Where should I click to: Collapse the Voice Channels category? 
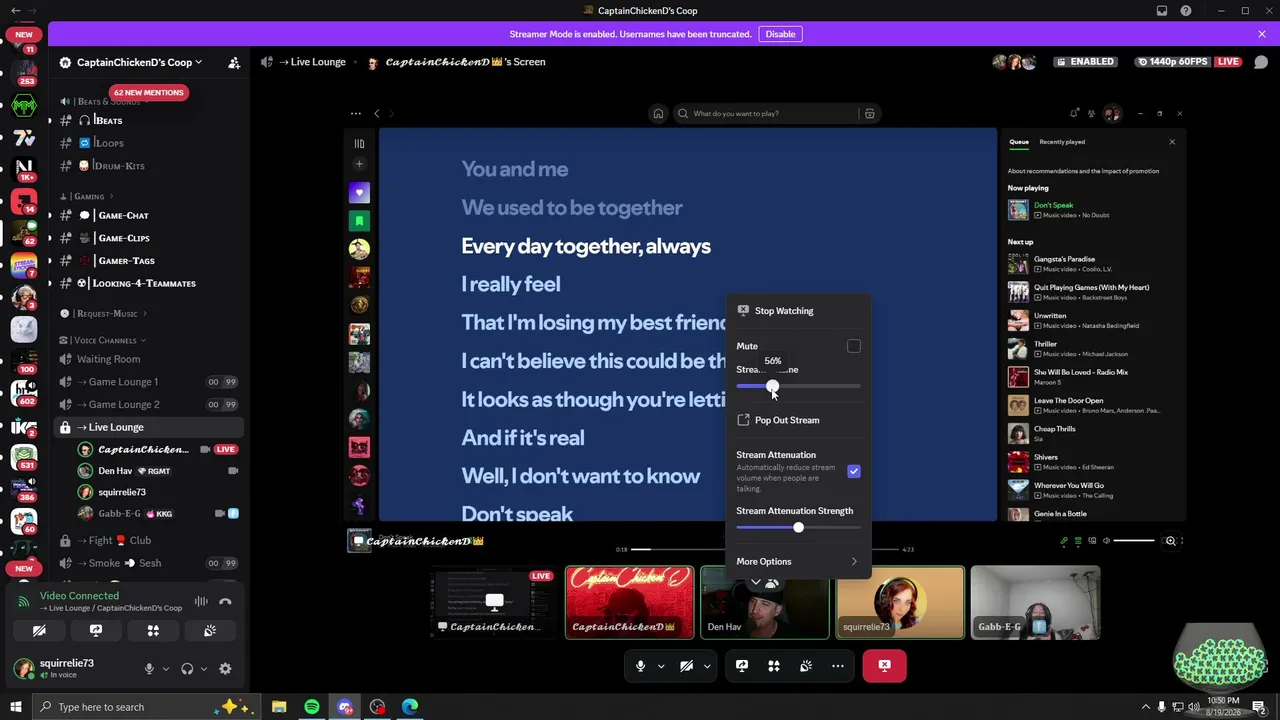click(x=102, y=340)
